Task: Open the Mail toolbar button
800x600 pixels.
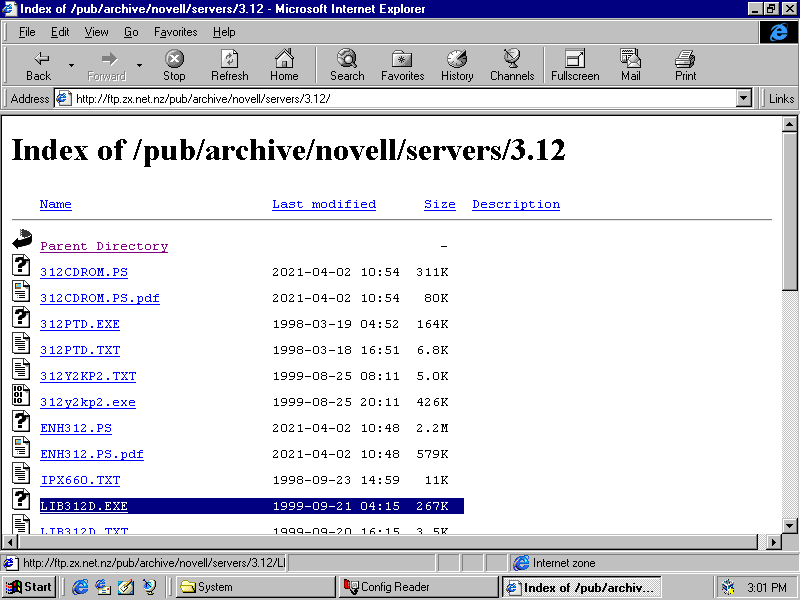Action: pos(631,65)
